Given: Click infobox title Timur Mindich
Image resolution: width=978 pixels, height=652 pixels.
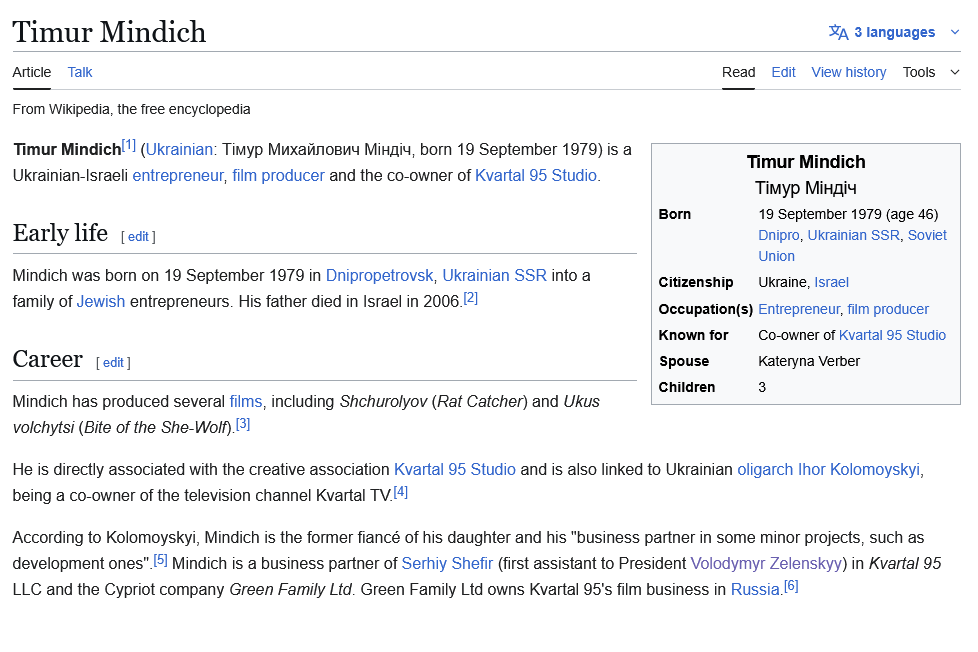Looking at the screenshot, I should (806, 162).
